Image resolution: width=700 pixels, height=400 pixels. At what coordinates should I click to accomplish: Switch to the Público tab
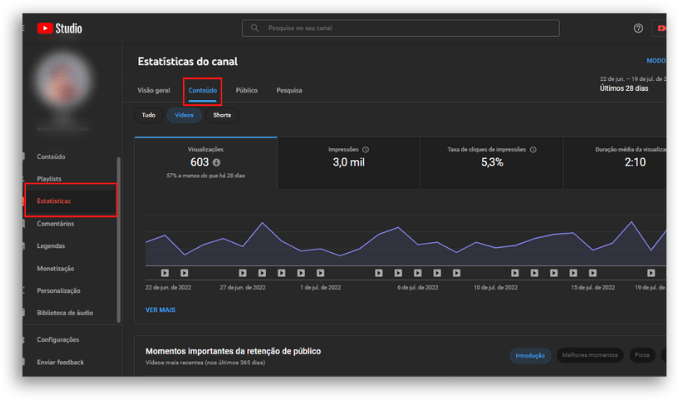point(246,91)
